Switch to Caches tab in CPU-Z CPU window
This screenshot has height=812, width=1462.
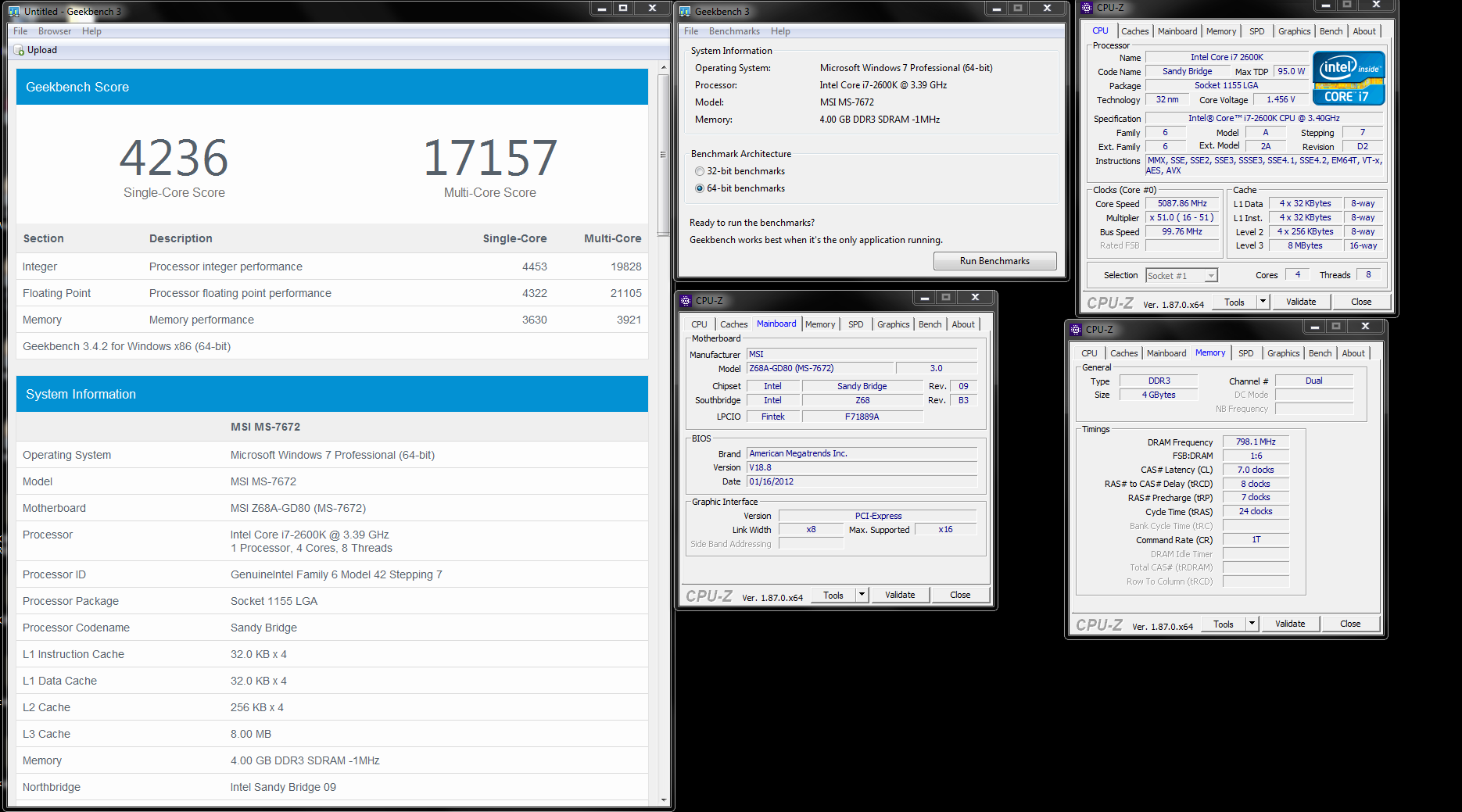click(x=1134, y=31)
